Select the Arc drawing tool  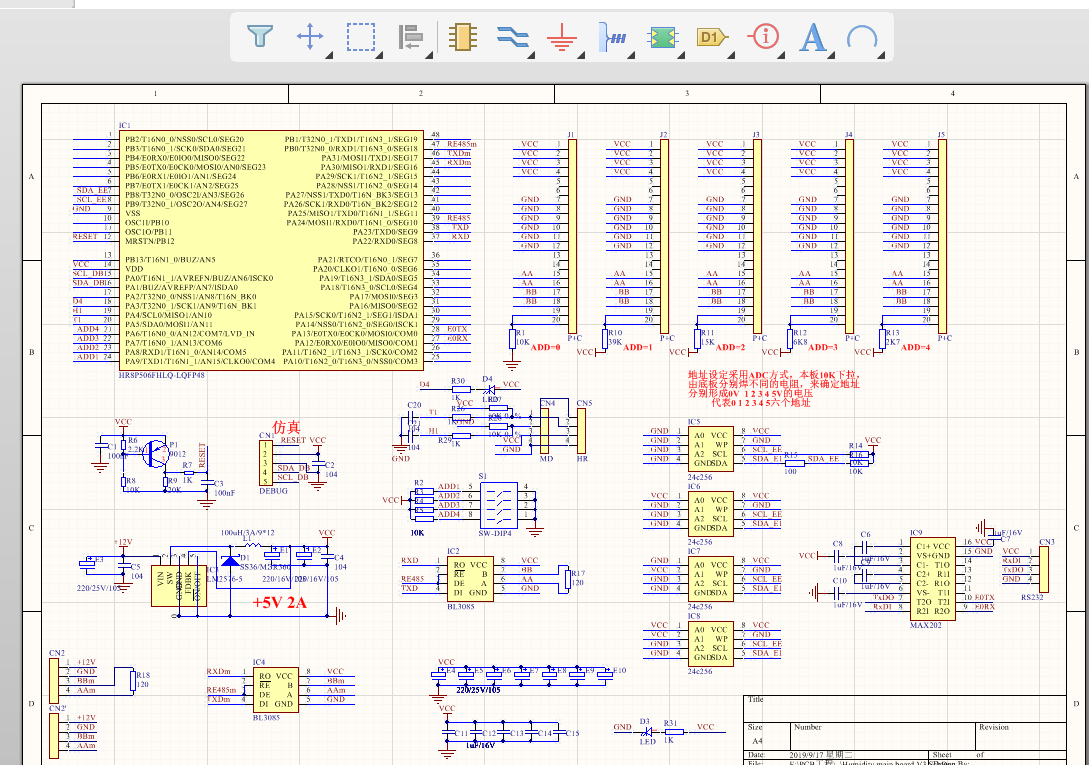(862, 38)
